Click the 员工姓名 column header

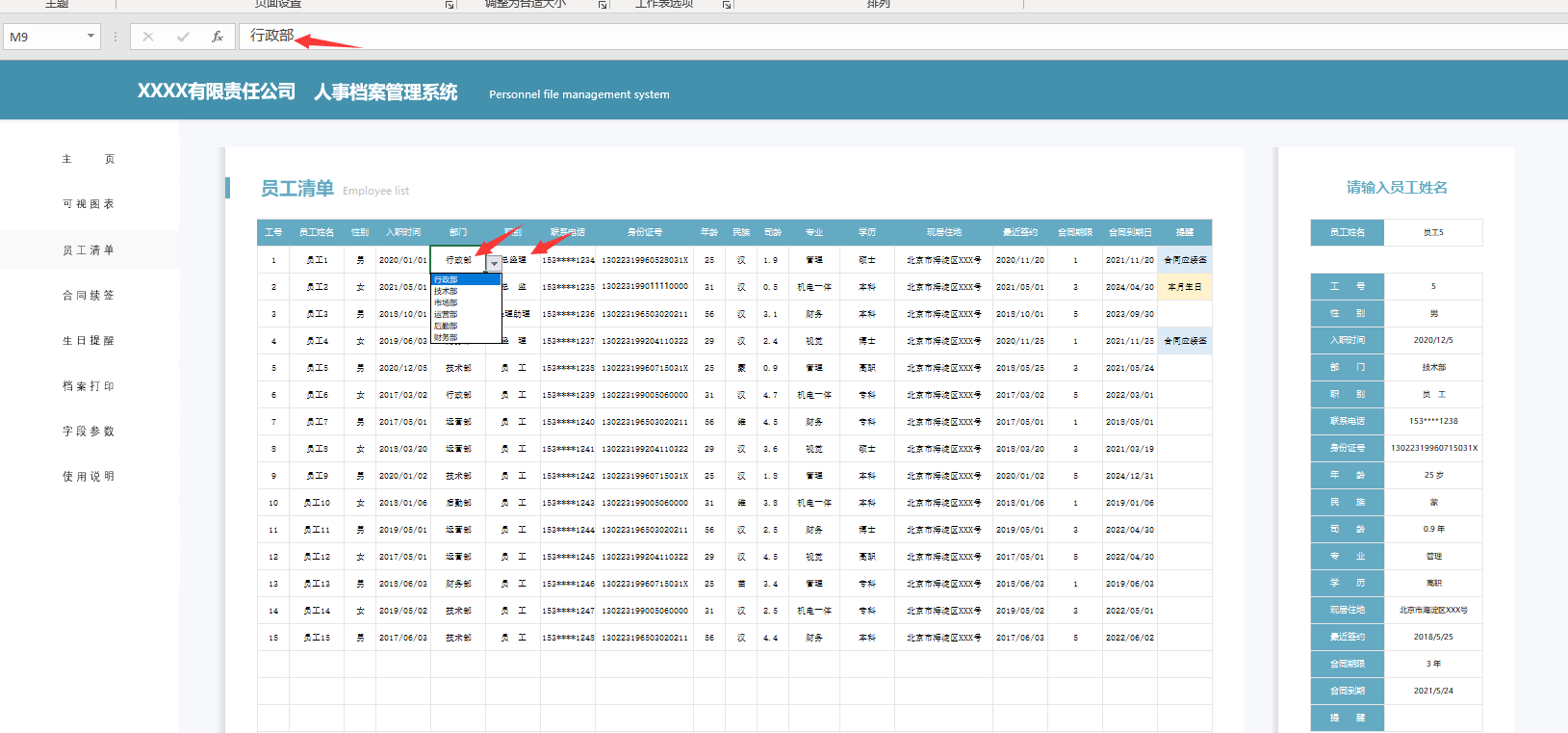click(x=317, y=232)
